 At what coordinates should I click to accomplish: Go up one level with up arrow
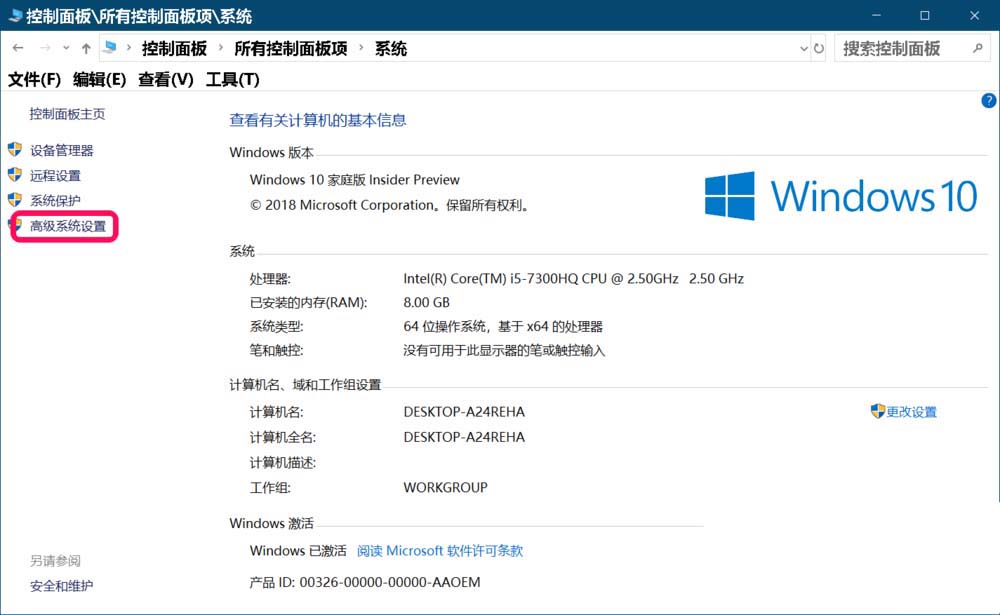[86, 48]
